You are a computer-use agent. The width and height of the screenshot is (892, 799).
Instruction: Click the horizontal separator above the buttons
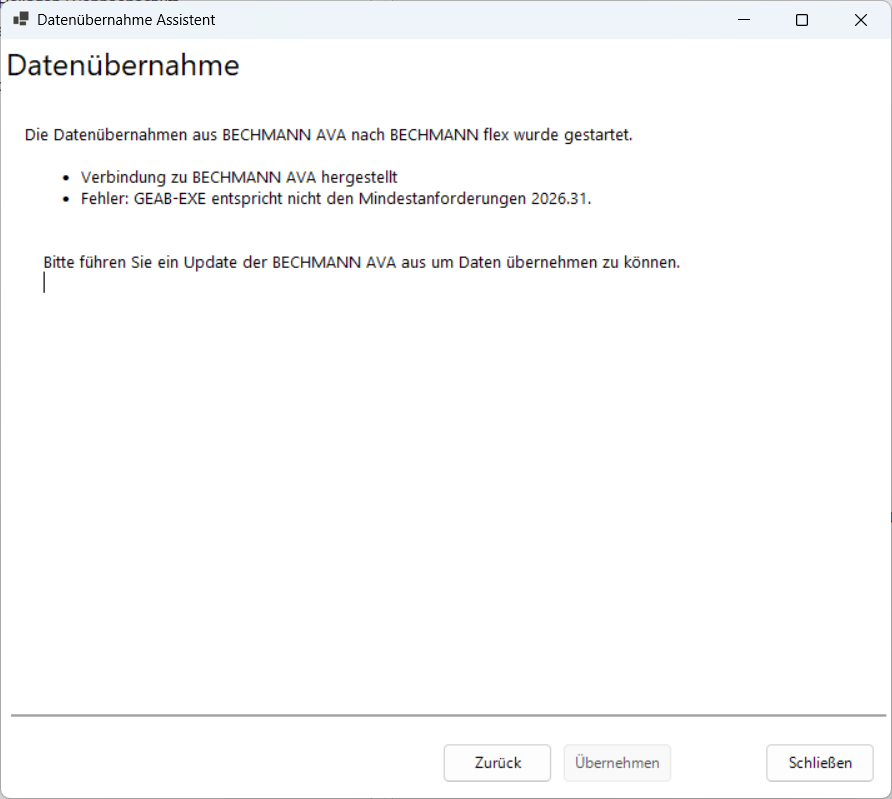coord(447,716)
